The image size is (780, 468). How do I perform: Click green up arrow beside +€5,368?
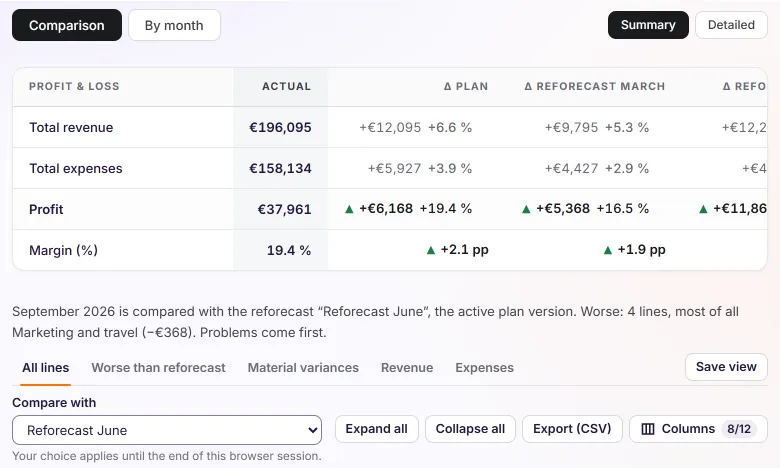526,209
